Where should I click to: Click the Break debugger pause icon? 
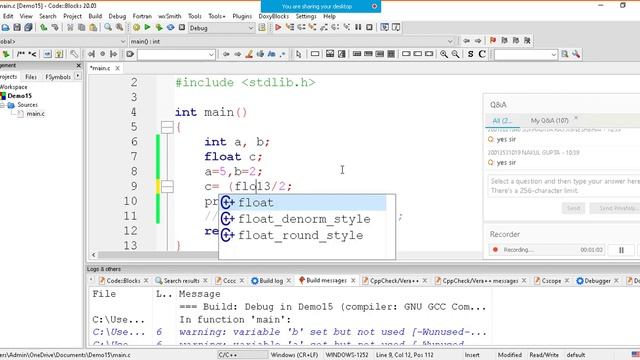(x=358, y=27)
